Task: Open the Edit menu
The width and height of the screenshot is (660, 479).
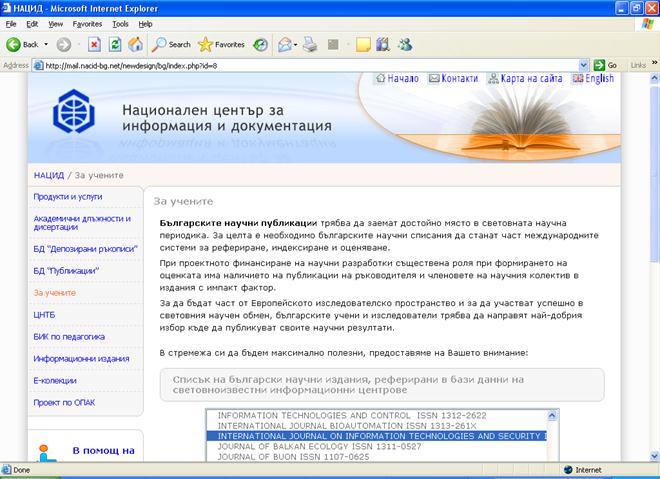Action: click(32, 24)
